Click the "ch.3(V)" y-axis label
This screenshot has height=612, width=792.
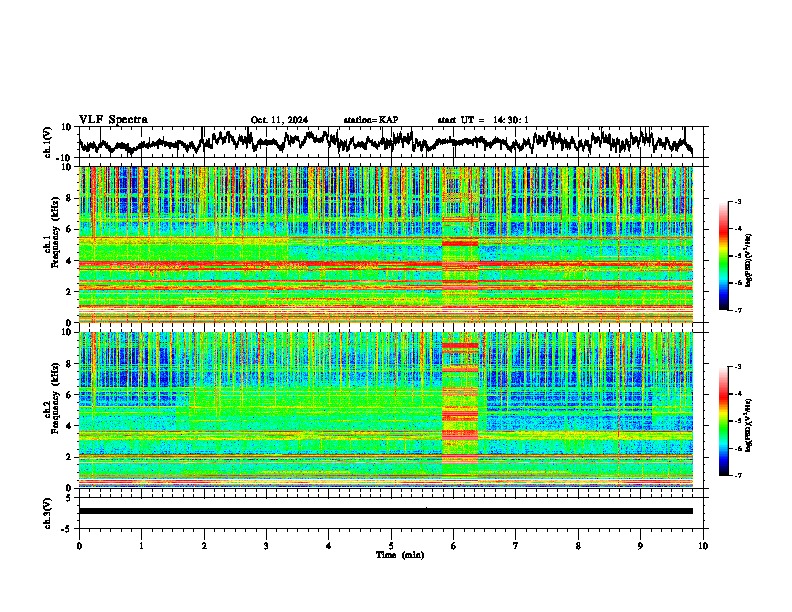(x=48, y=514)
